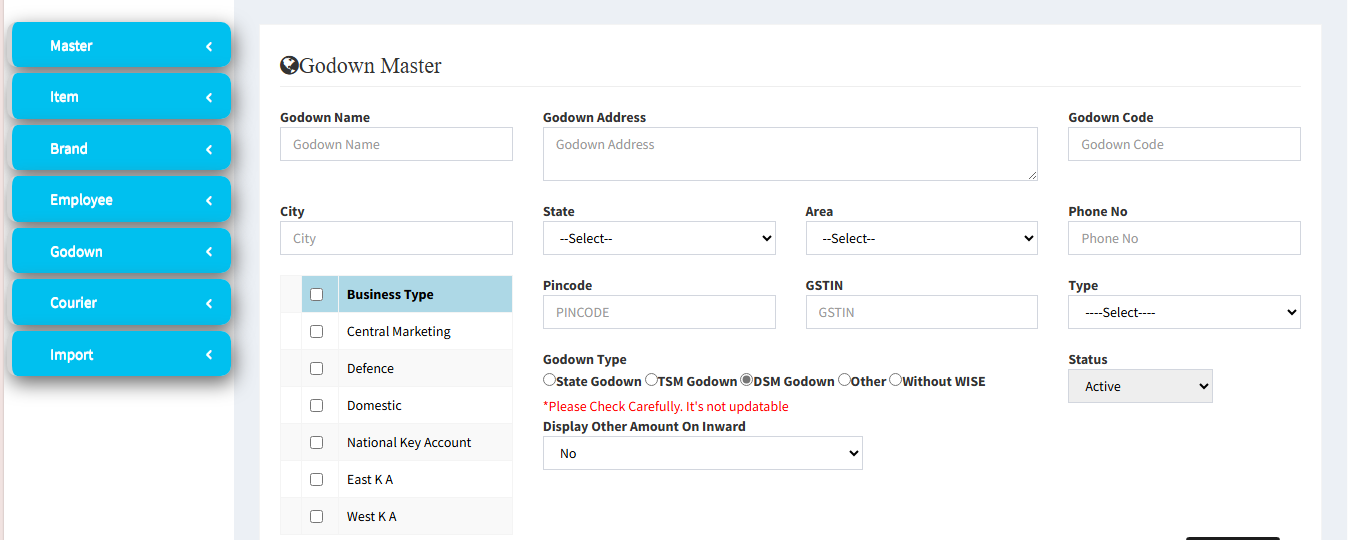Tick the Central Marketing checkbox

pyautogui.click(x=317, y=332)
